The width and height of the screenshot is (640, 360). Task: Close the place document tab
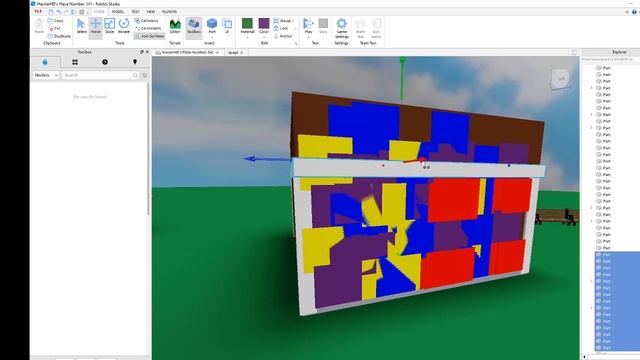coord(217,53)
